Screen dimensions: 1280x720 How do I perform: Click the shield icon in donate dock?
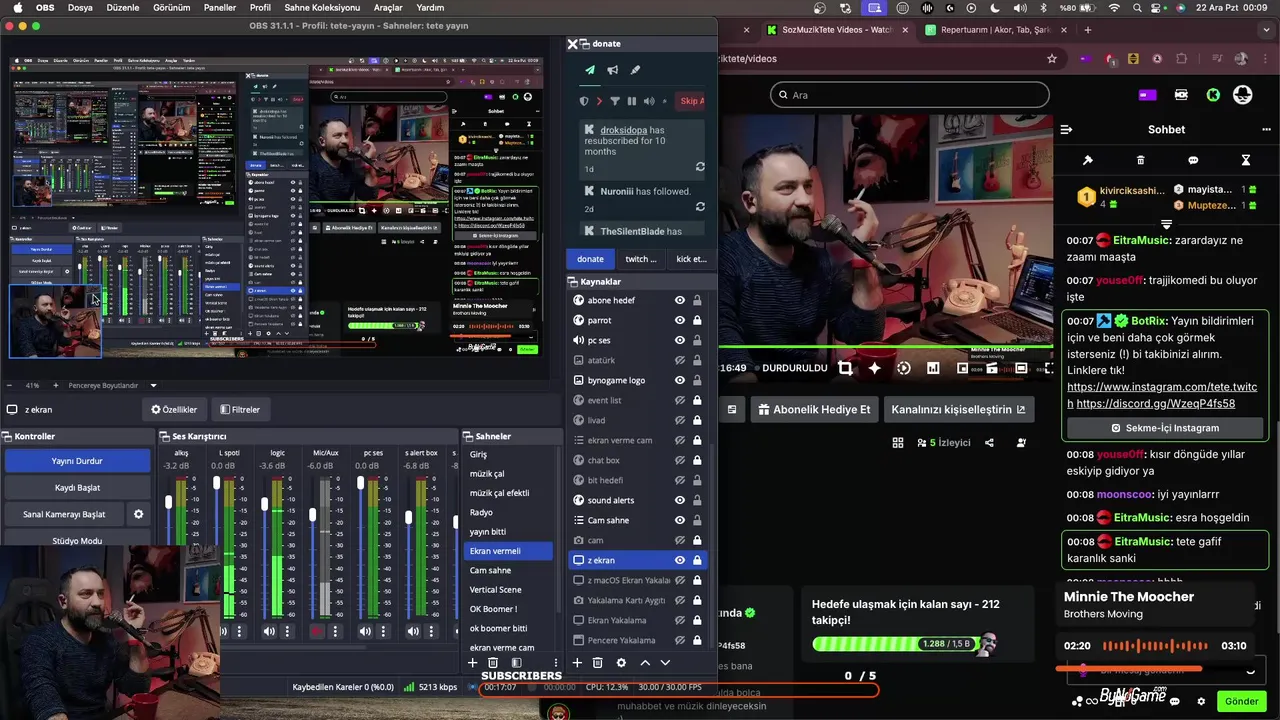coord(585,101)
